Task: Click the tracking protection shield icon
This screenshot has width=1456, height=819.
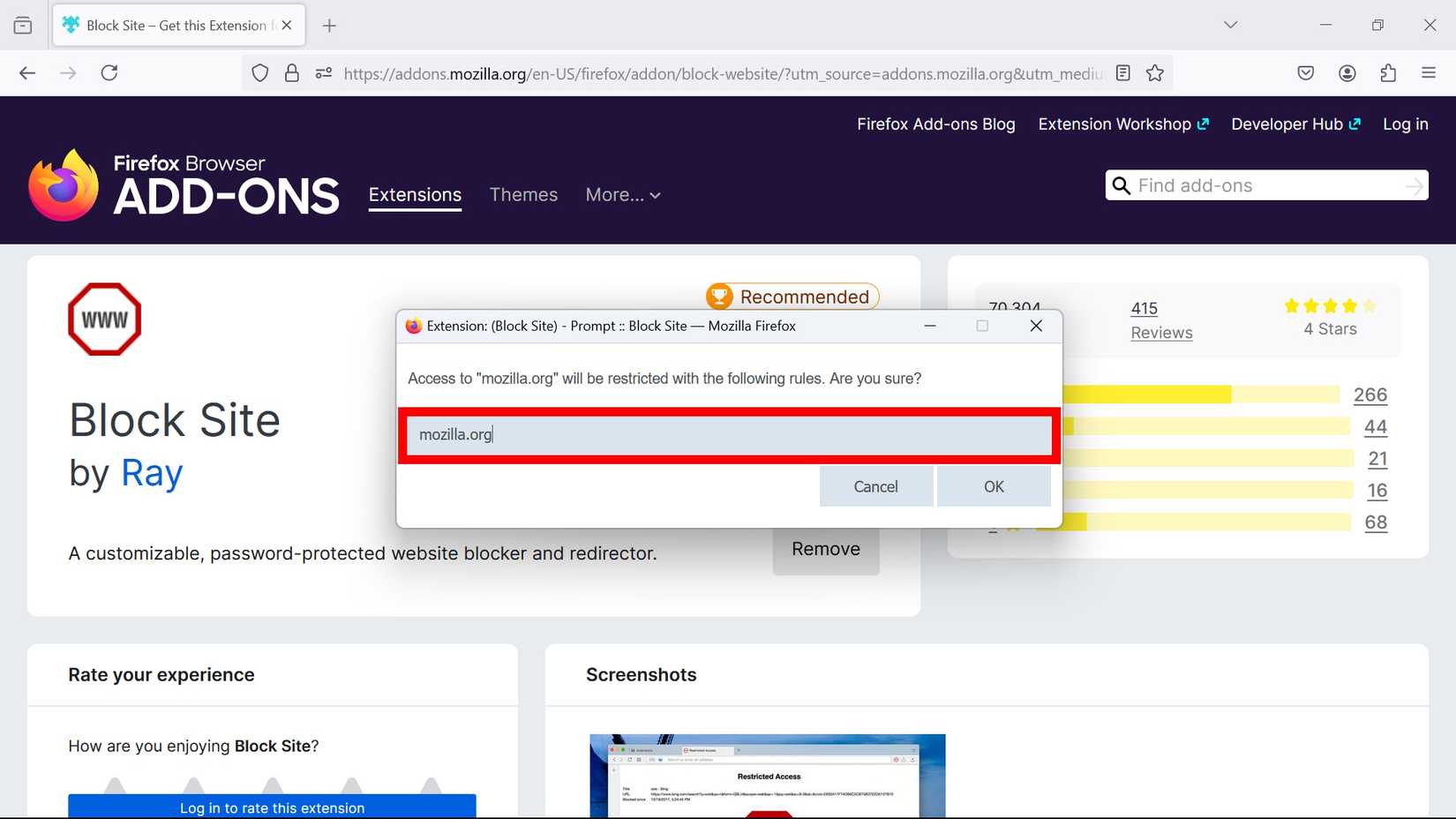Action: (259, 73)
